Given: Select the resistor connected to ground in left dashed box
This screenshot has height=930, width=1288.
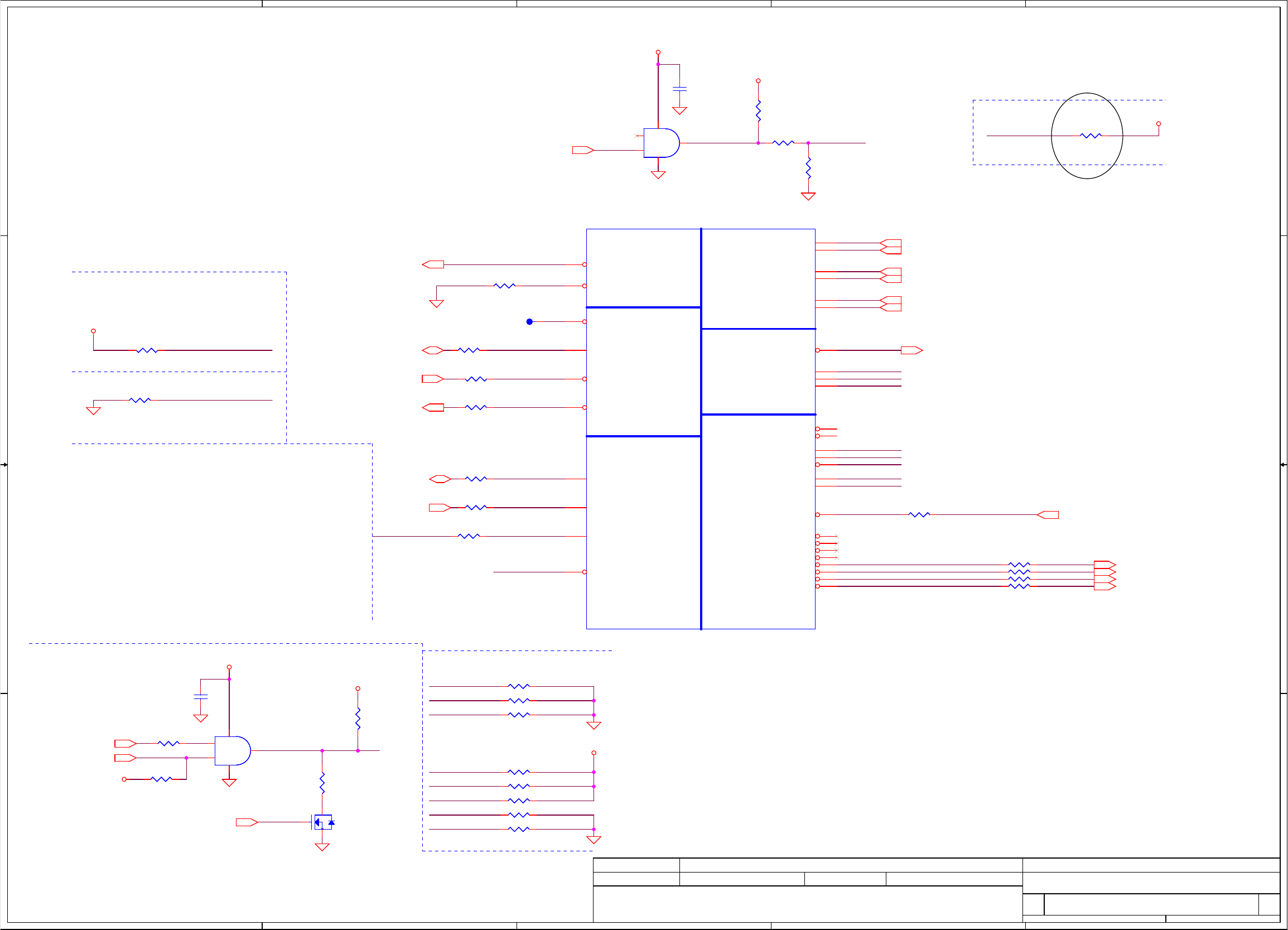Looking at the screenshot, I should pos(139,401).
